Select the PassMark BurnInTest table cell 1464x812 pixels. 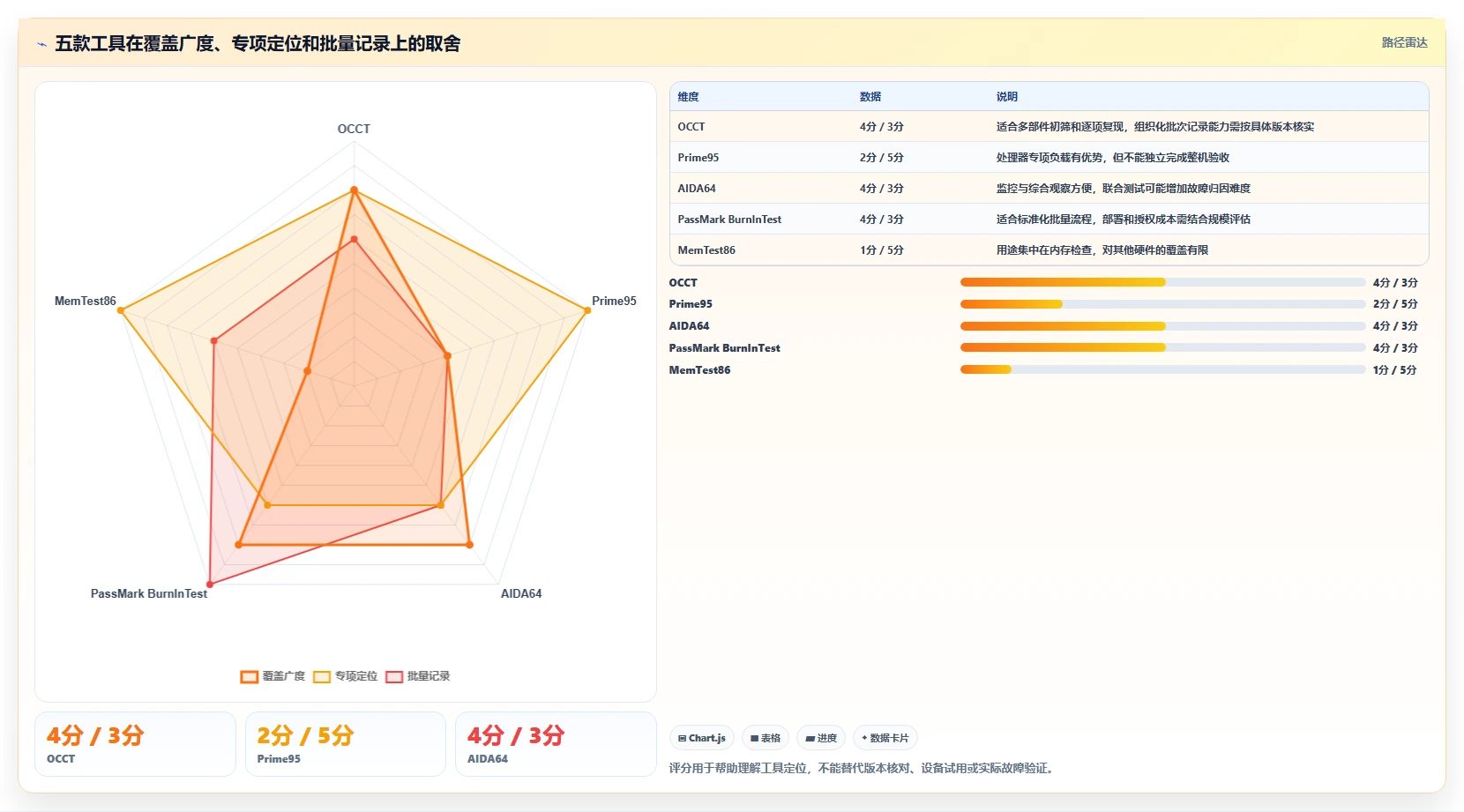(x=729, y=220)
